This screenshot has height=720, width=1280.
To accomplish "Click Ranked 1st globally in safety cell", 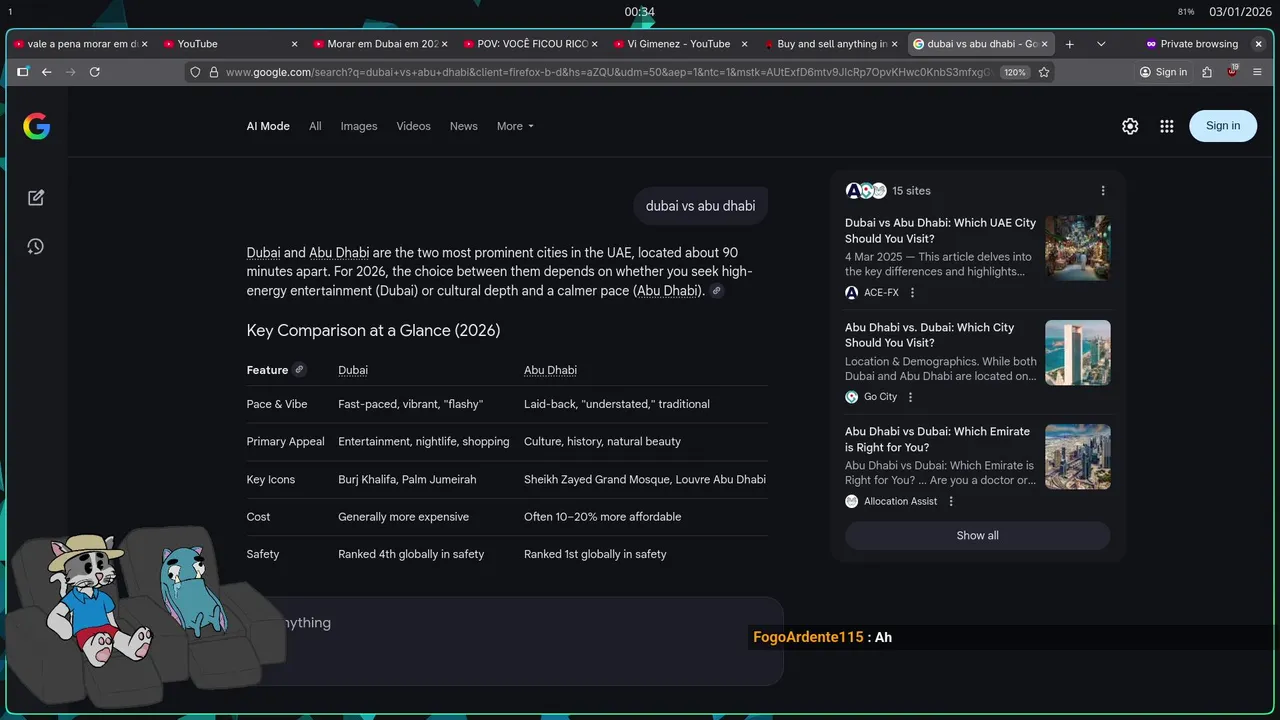I will 595,554.
